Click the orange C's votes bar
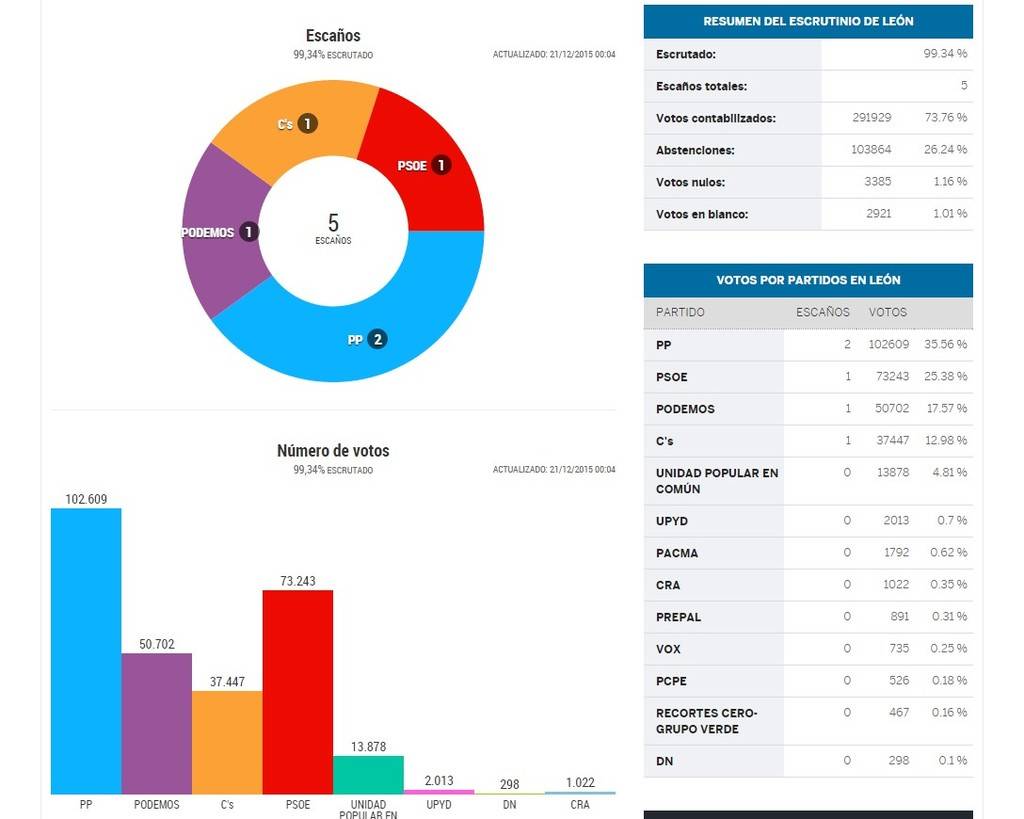1024x819 pixels. point(227,742)
